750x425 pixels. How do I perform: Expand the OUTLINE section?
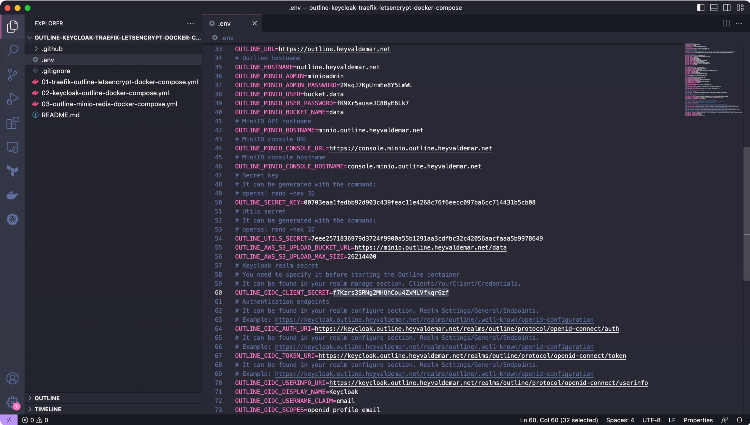tap(114, 398)
